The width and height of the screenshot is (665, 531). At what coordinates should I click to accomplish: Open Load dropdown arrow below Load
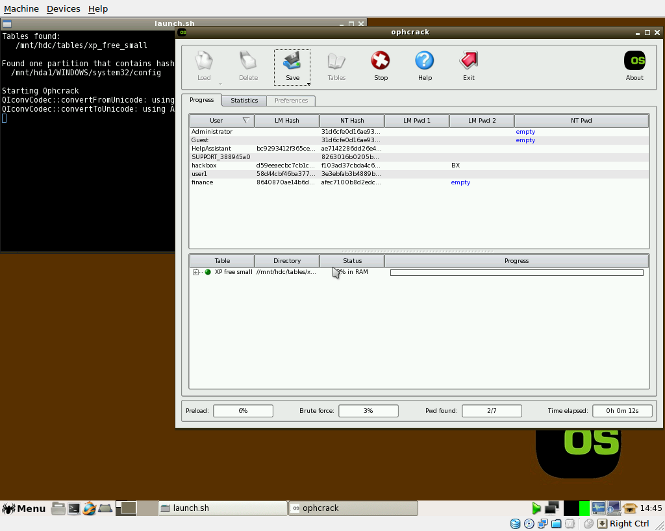(220, 84)
